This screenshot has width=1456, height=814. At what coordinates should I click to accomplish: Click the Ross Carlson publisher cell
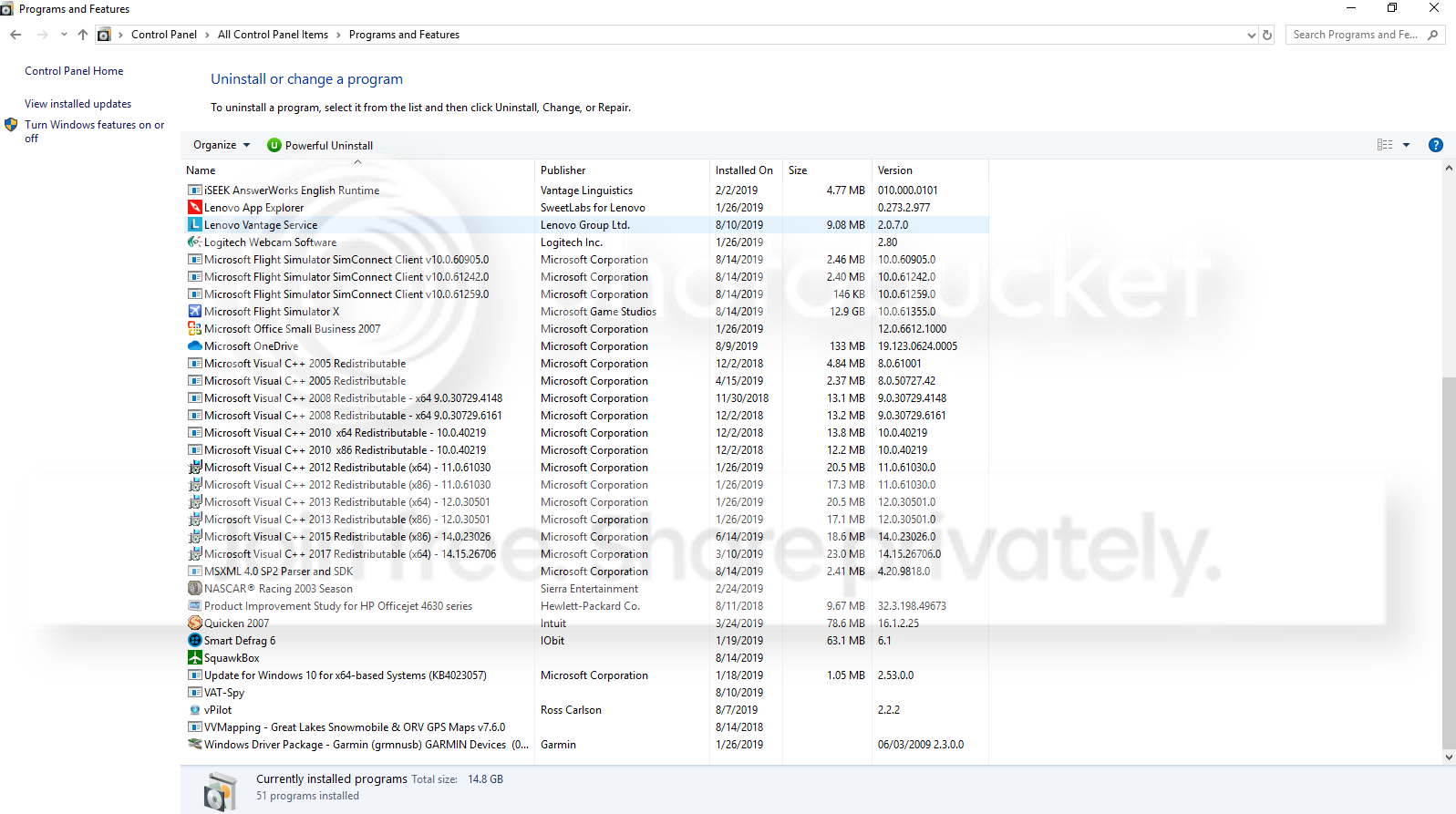(571, 710)
